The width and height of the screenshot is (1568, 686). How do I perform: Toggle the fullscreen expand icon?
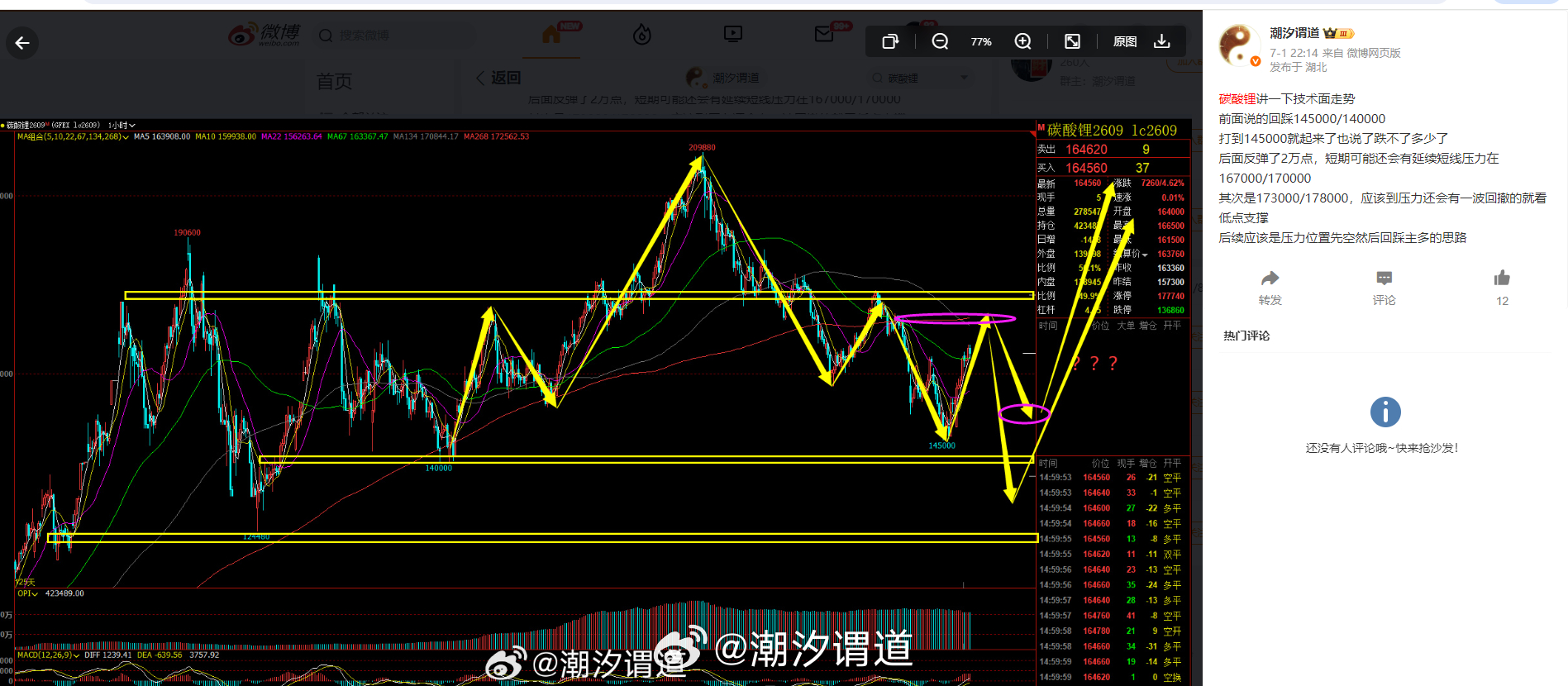[1072, 41]
